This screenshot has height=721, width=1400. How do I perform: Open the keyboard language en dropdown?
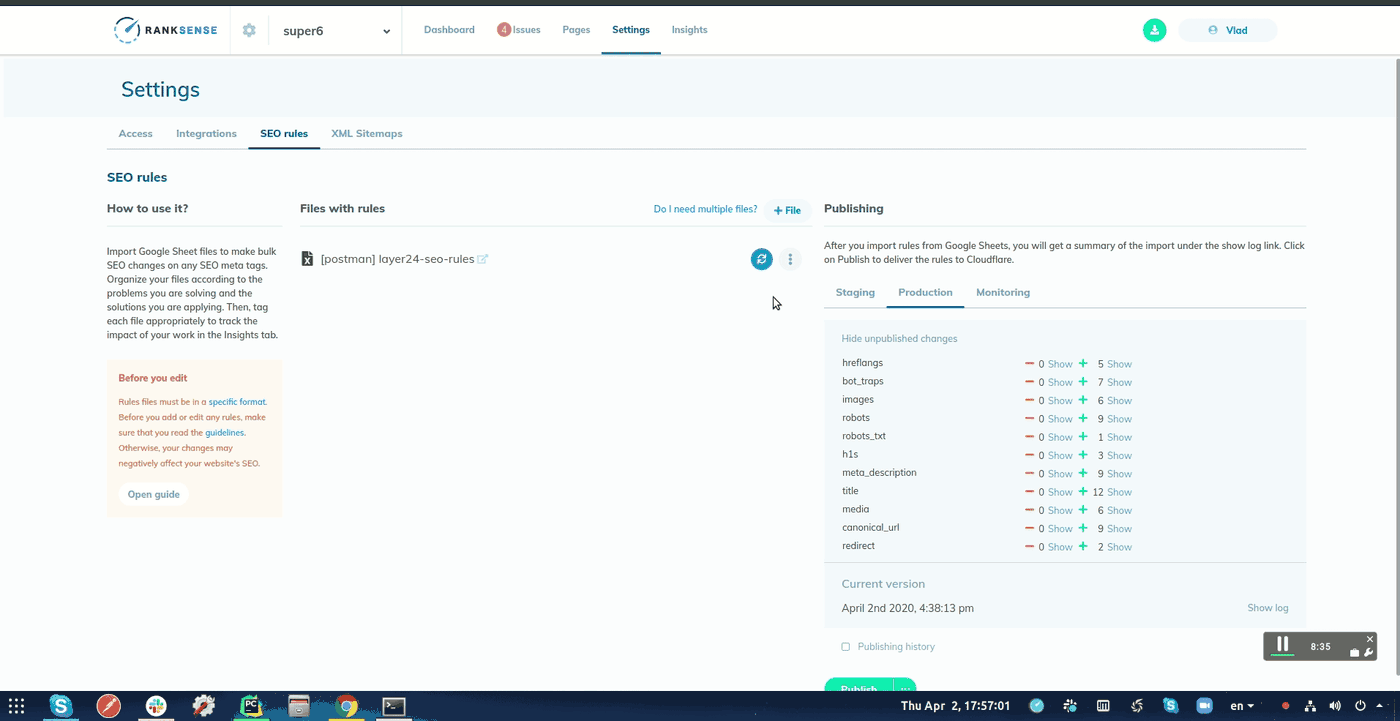click(x=1242, y=706)
